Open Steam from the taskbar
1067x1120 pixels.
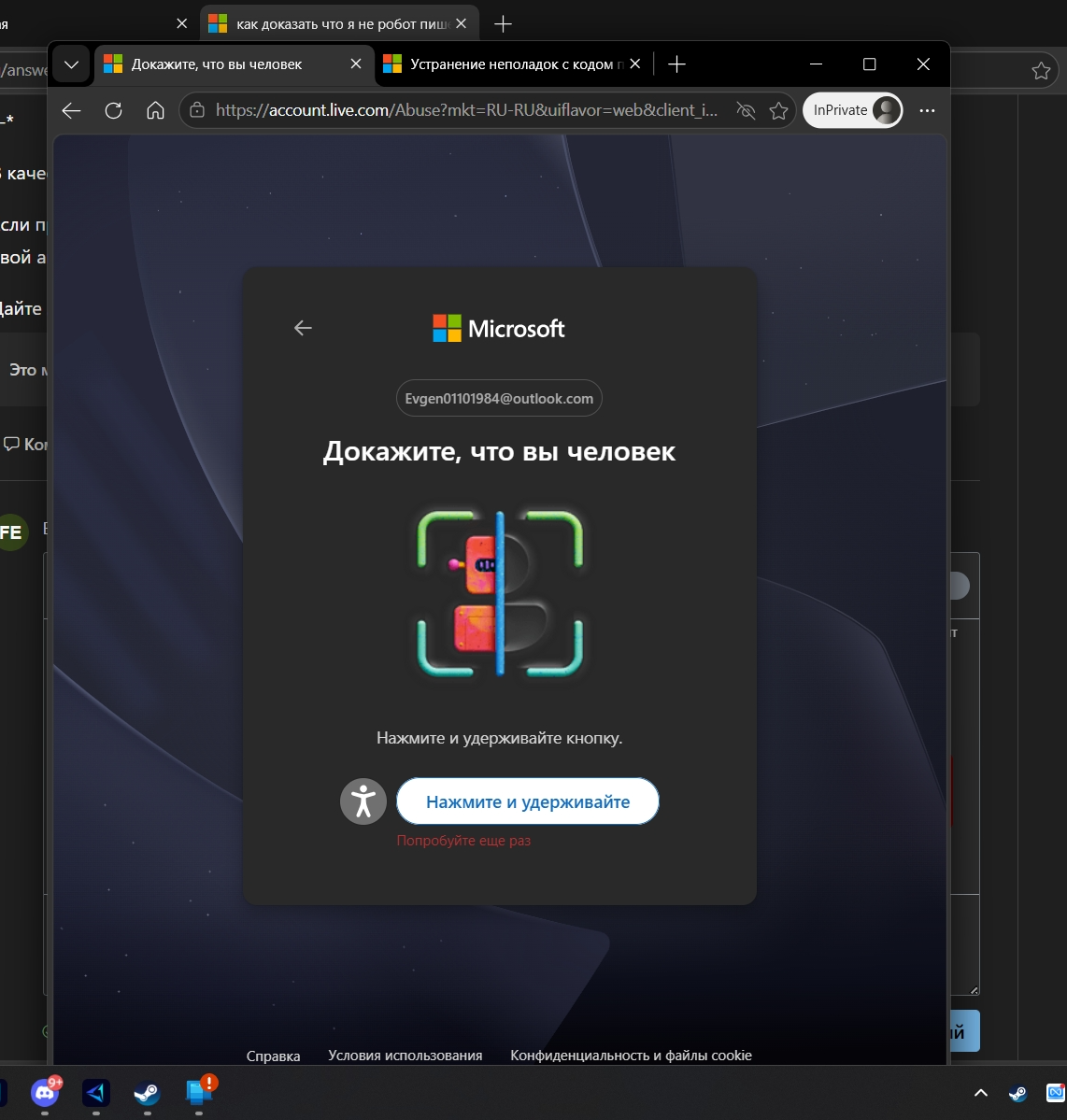148,1093
